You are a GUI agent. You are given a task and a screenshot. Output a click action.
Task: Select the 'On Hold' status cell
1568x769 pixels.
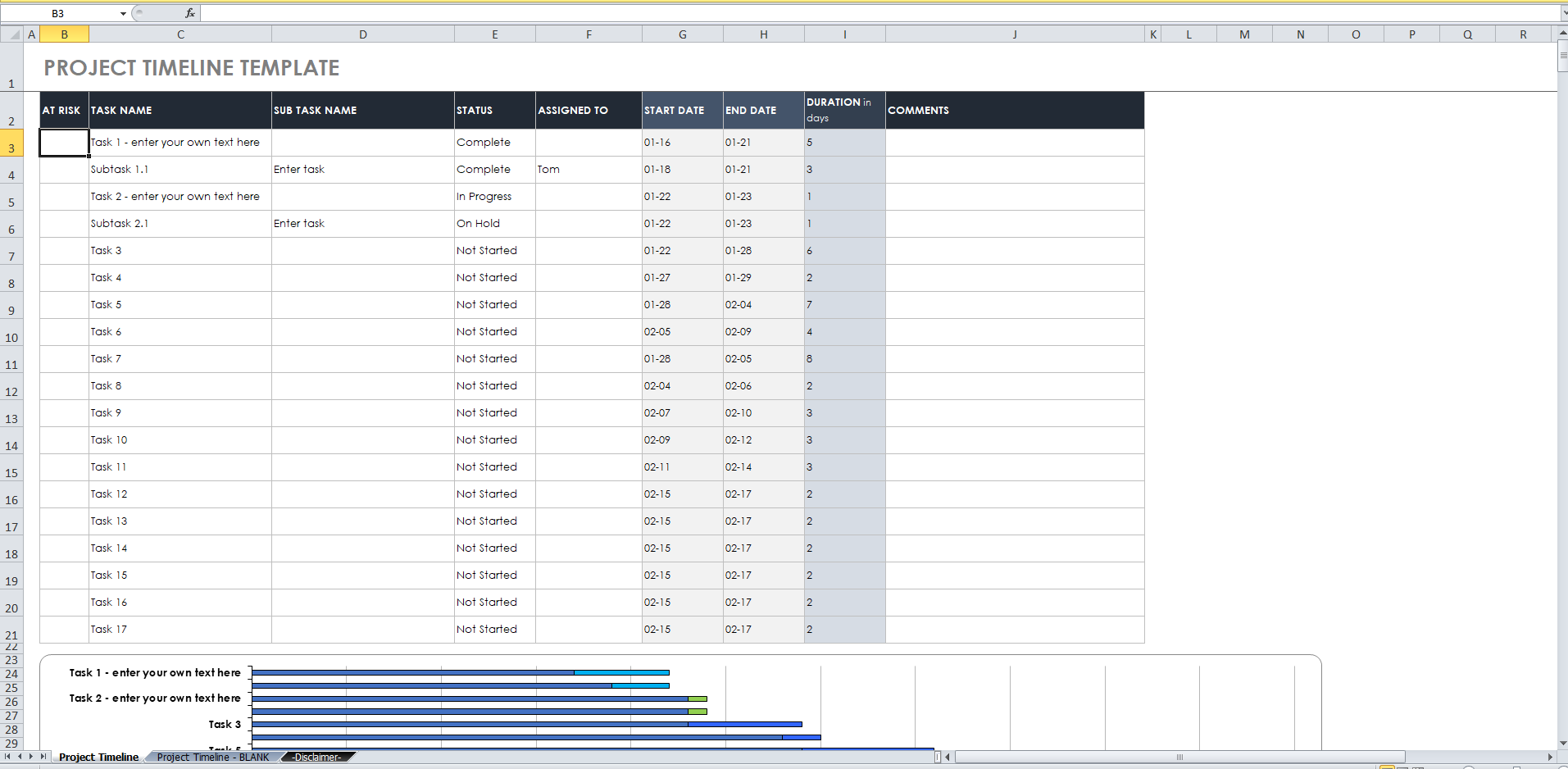click(x=495, y=224)
